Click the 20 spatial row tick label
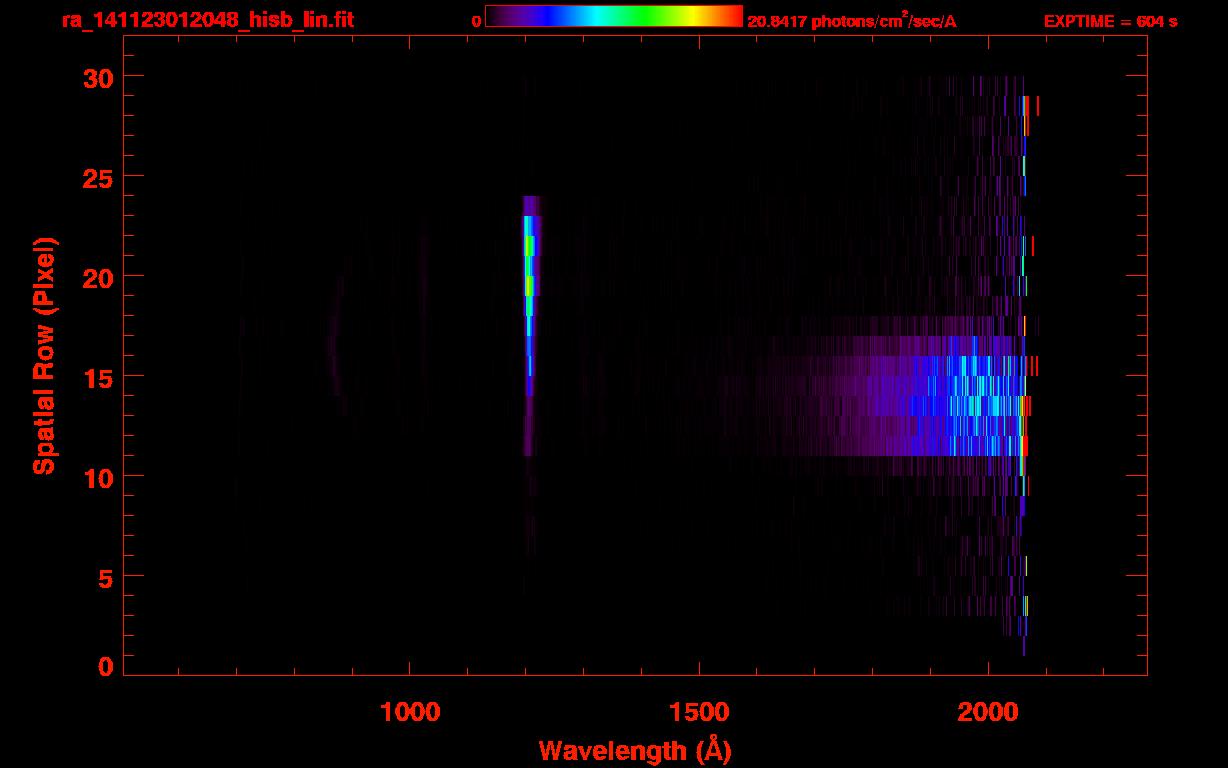The height and width of the screenshot is (768, 1228). [x=96, y=277]
